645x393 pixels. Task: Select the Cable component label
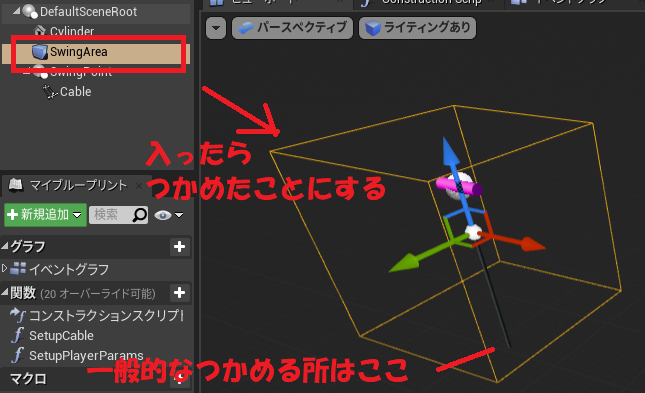(x=75, y=91)
